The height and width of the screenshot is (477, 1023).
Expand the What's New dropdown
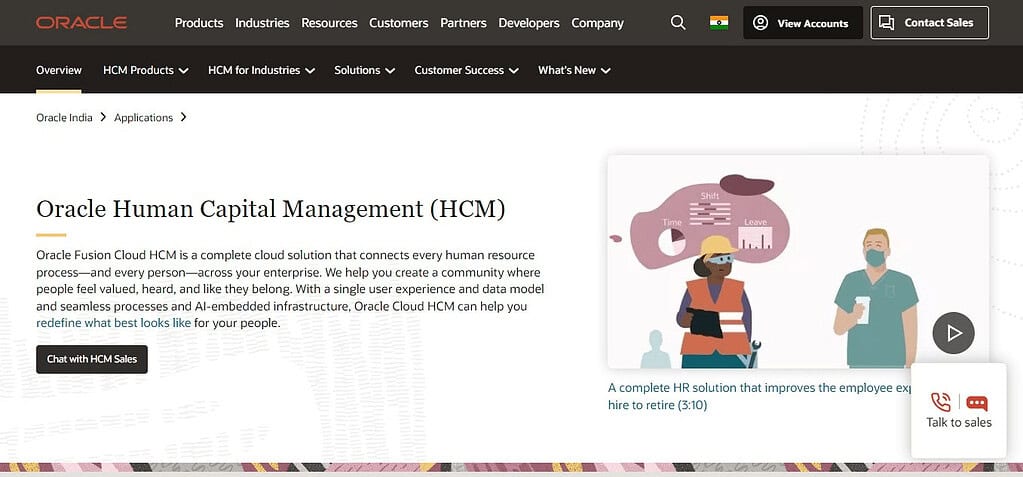point(574,70)
